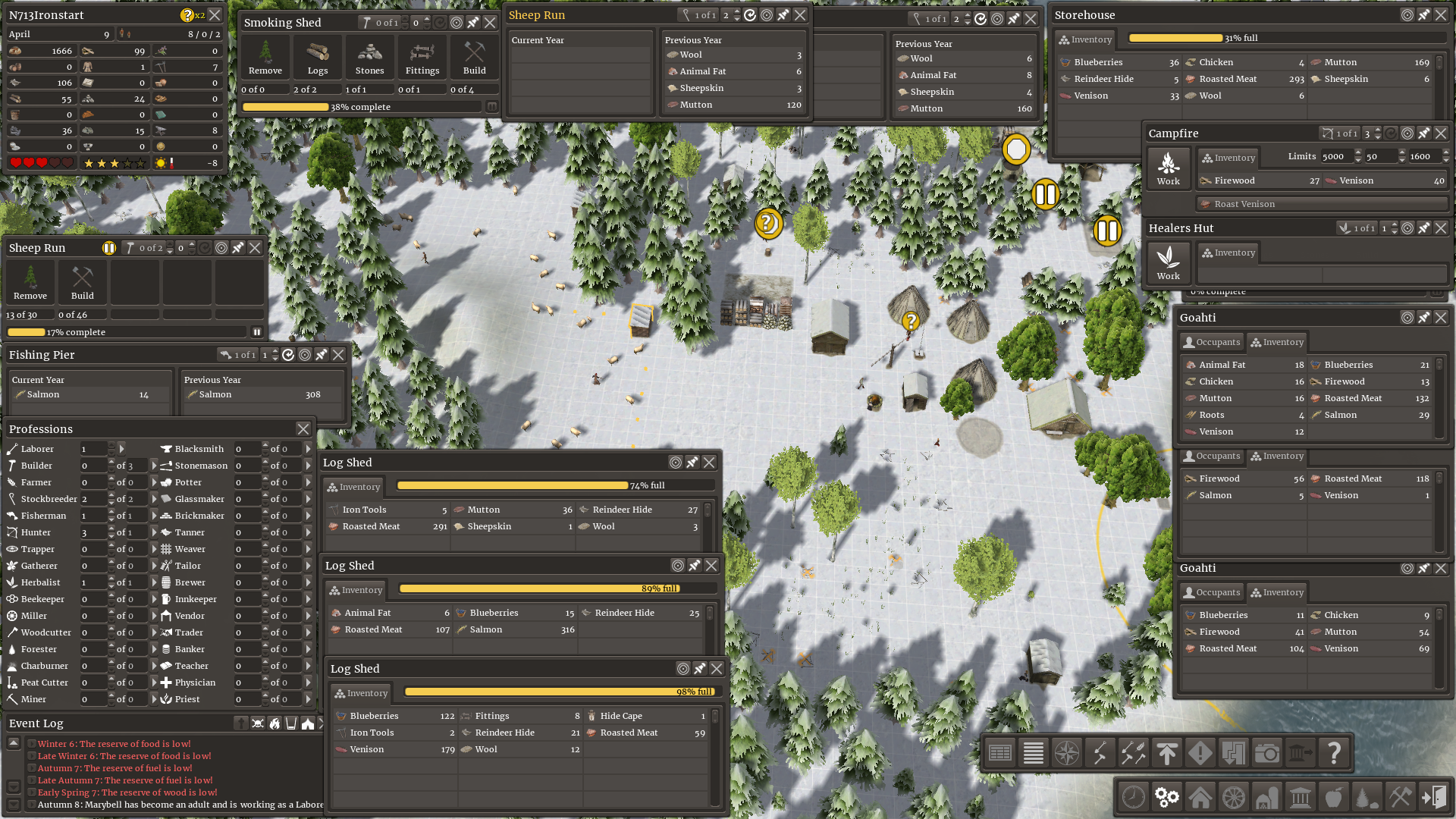This screenshot has height=819, width=1456.
Task: Filter event log by house icon
Action: 308,723
